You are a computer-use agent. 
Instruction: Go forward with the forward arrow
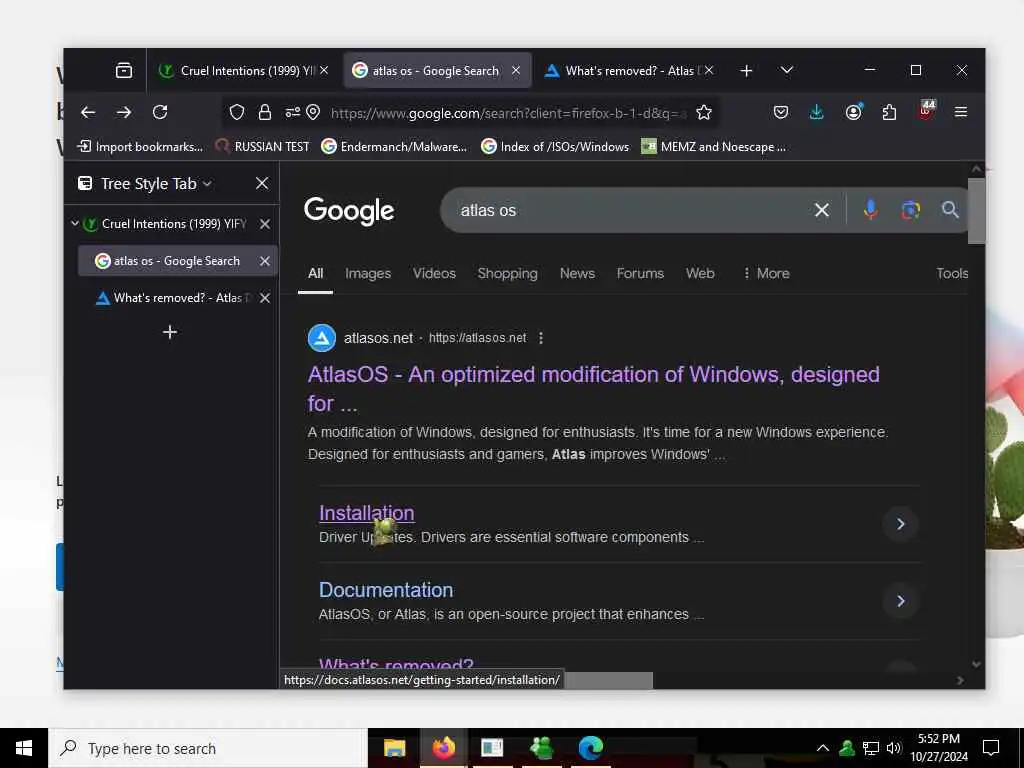coord(123,112)
